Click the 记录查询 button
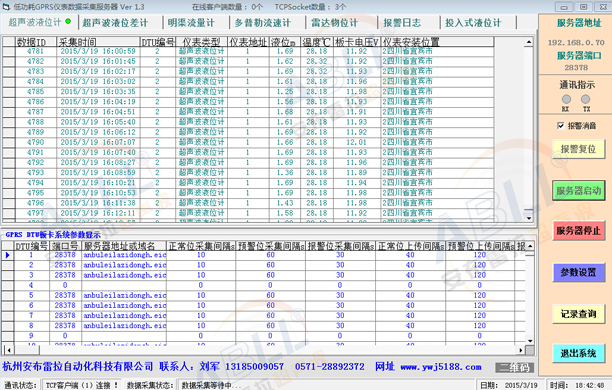Viewport: 612px width, 390px height. click(578, 314)
